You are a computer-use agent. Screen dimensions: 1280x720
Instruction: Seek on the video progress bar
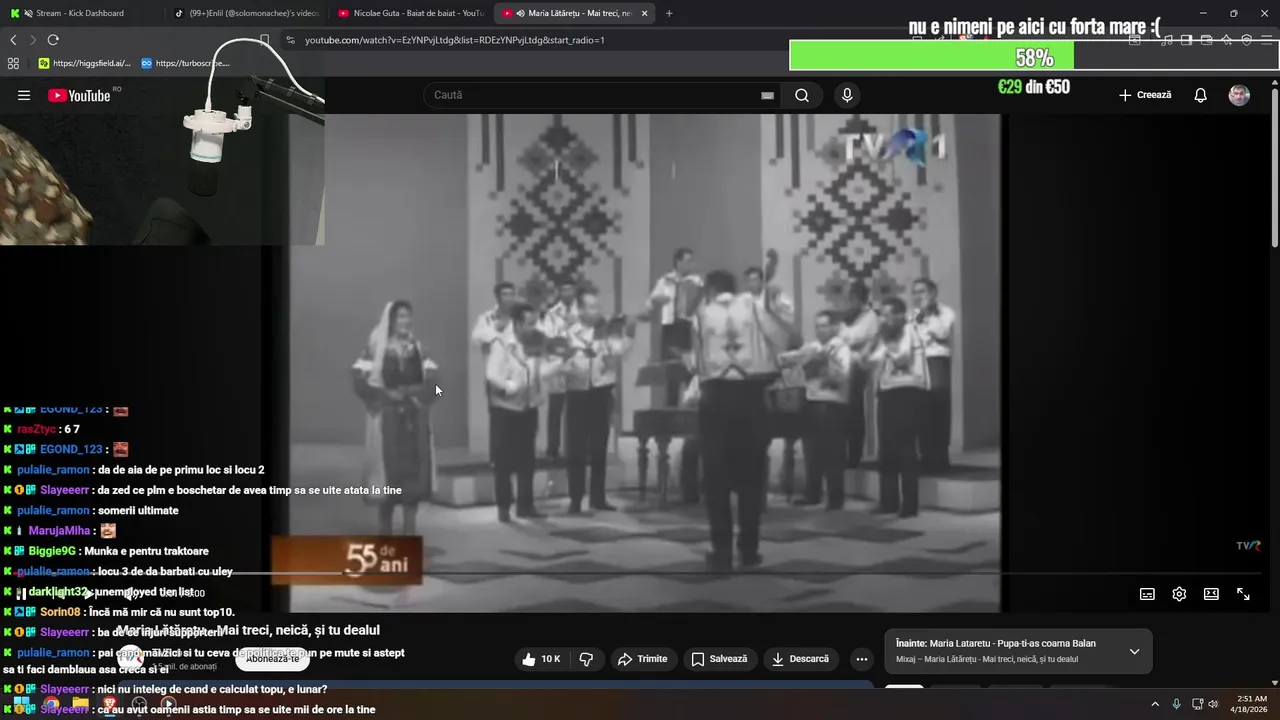tap(640, 573)
